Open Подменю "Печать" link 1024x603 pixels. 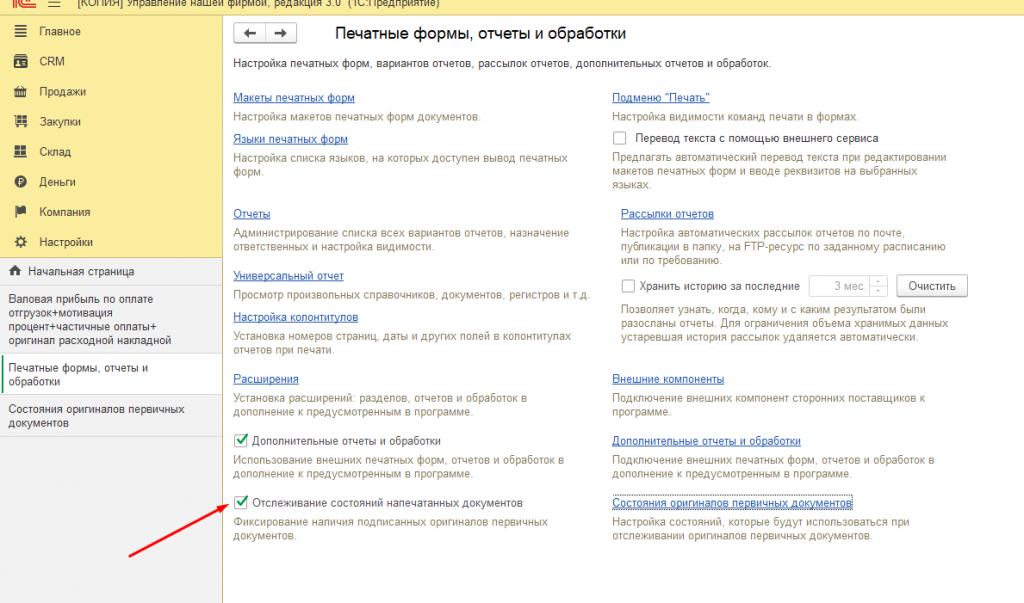pos(661,97)
